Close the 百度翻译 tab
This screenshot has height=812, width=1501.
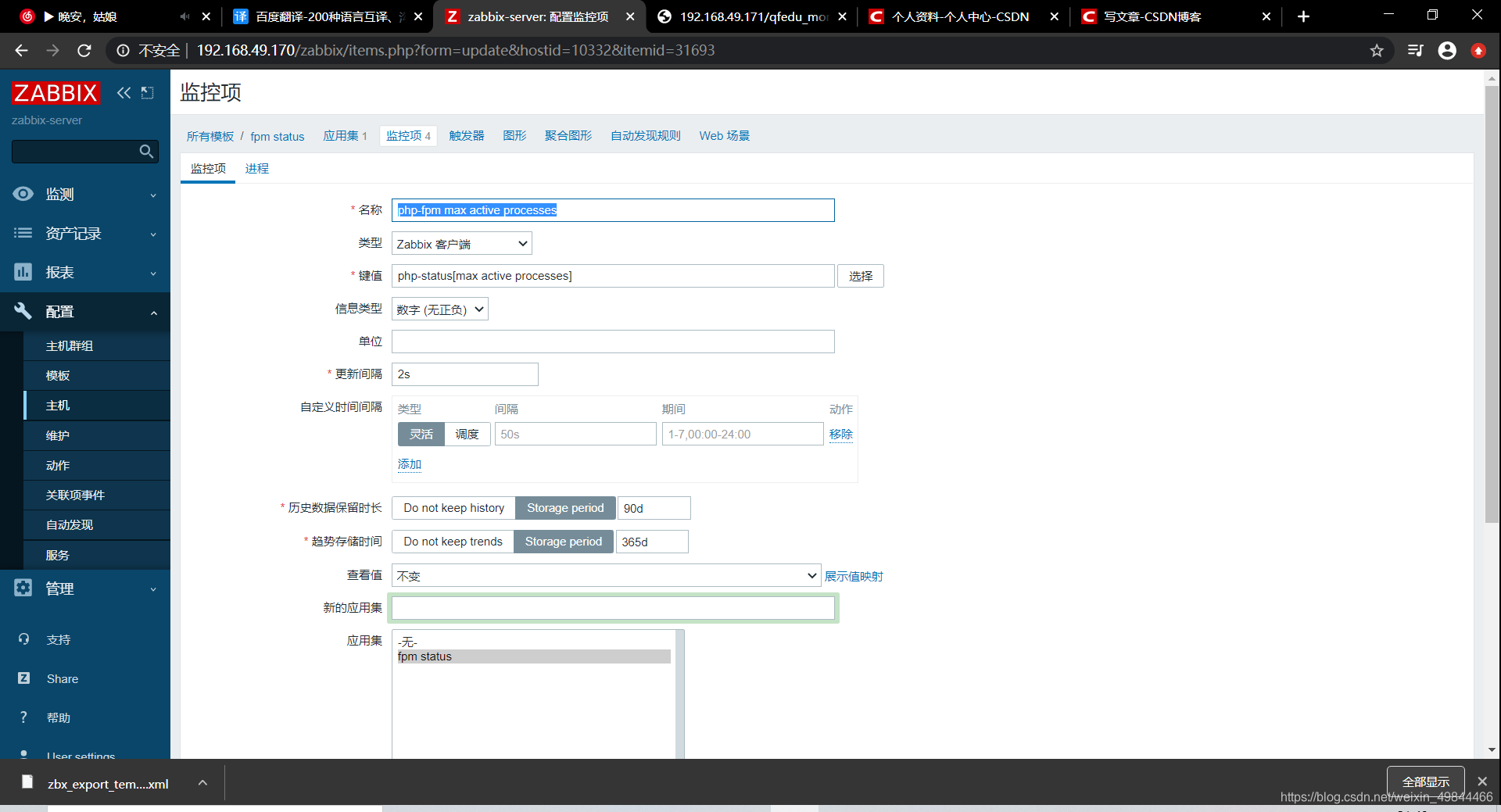click(418, 16)
